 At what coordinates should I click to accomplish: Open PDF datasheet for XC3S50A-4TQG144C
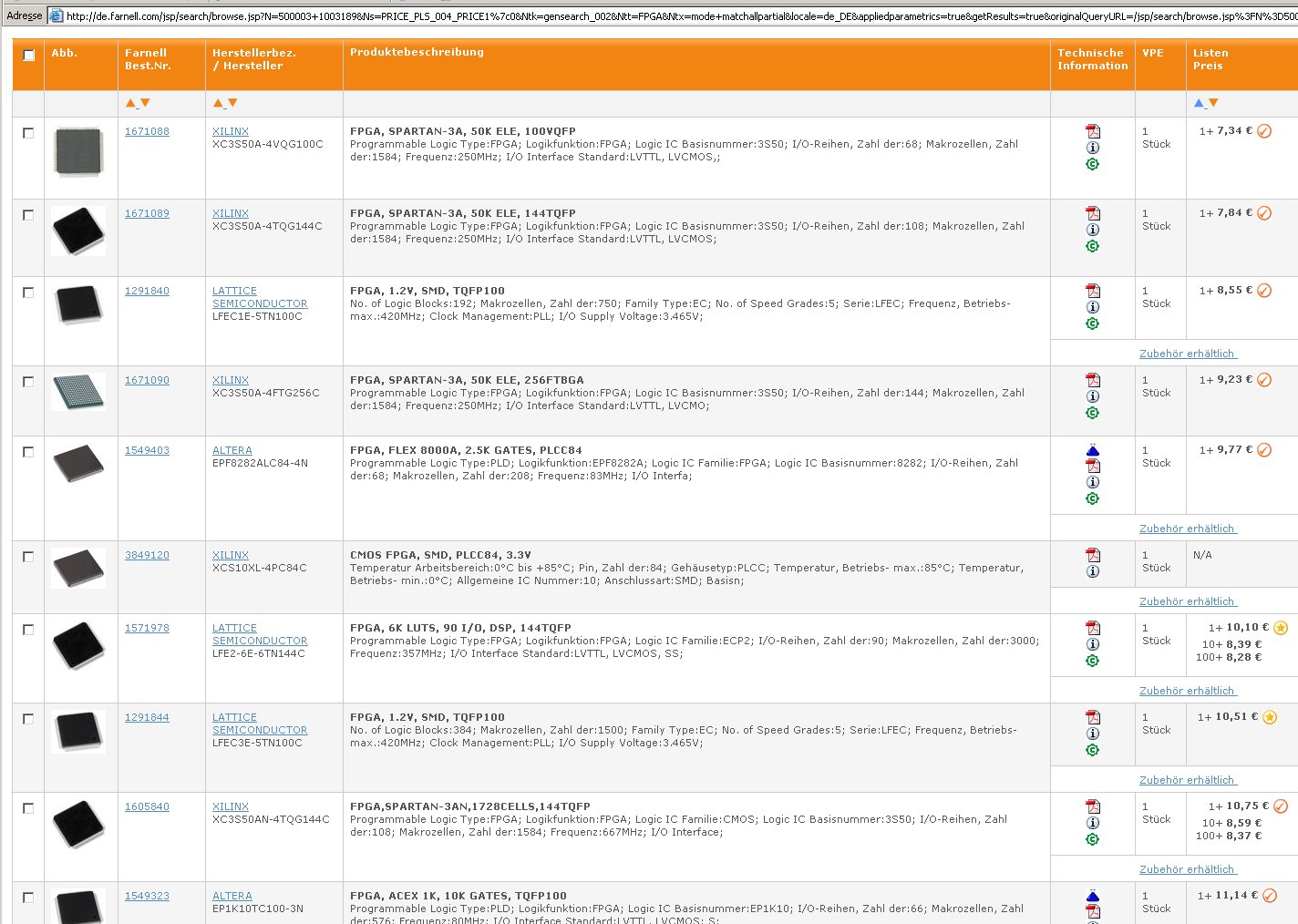pyautogui.click(x=1093, y=213)
